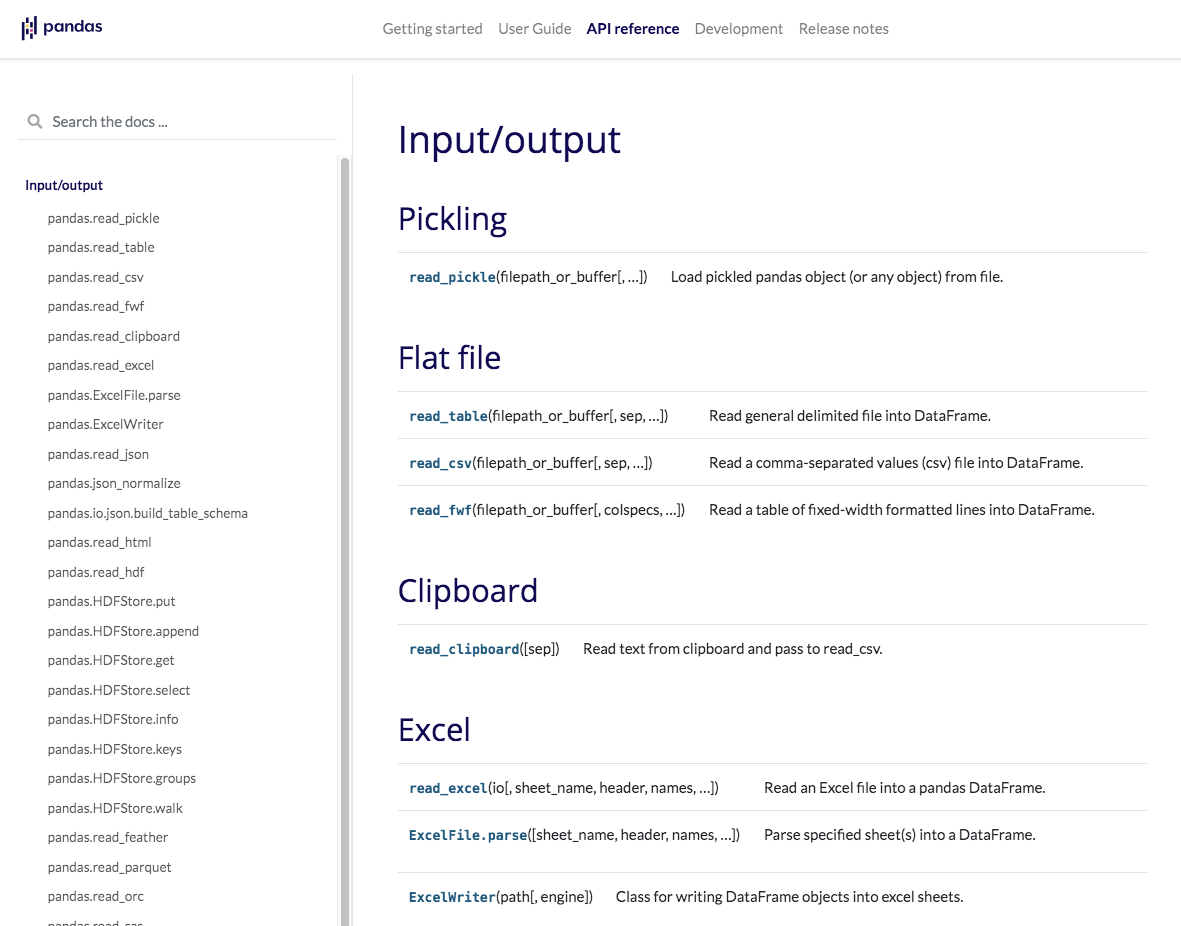Open pandas.read_clipboard in the sidebar

[114, 336]
